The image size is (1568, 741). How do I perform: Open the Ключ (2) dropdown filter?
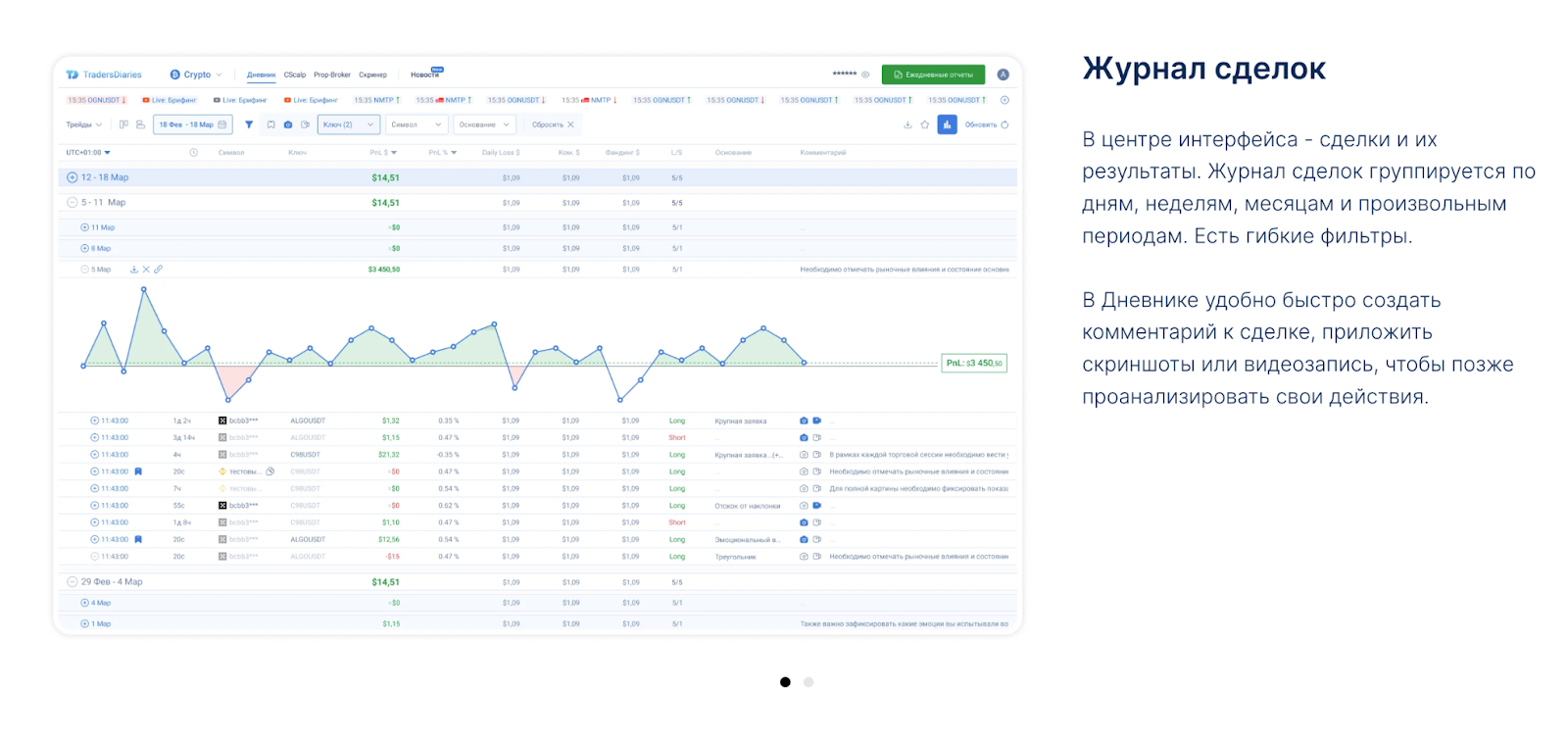click(x=348, y=124)
